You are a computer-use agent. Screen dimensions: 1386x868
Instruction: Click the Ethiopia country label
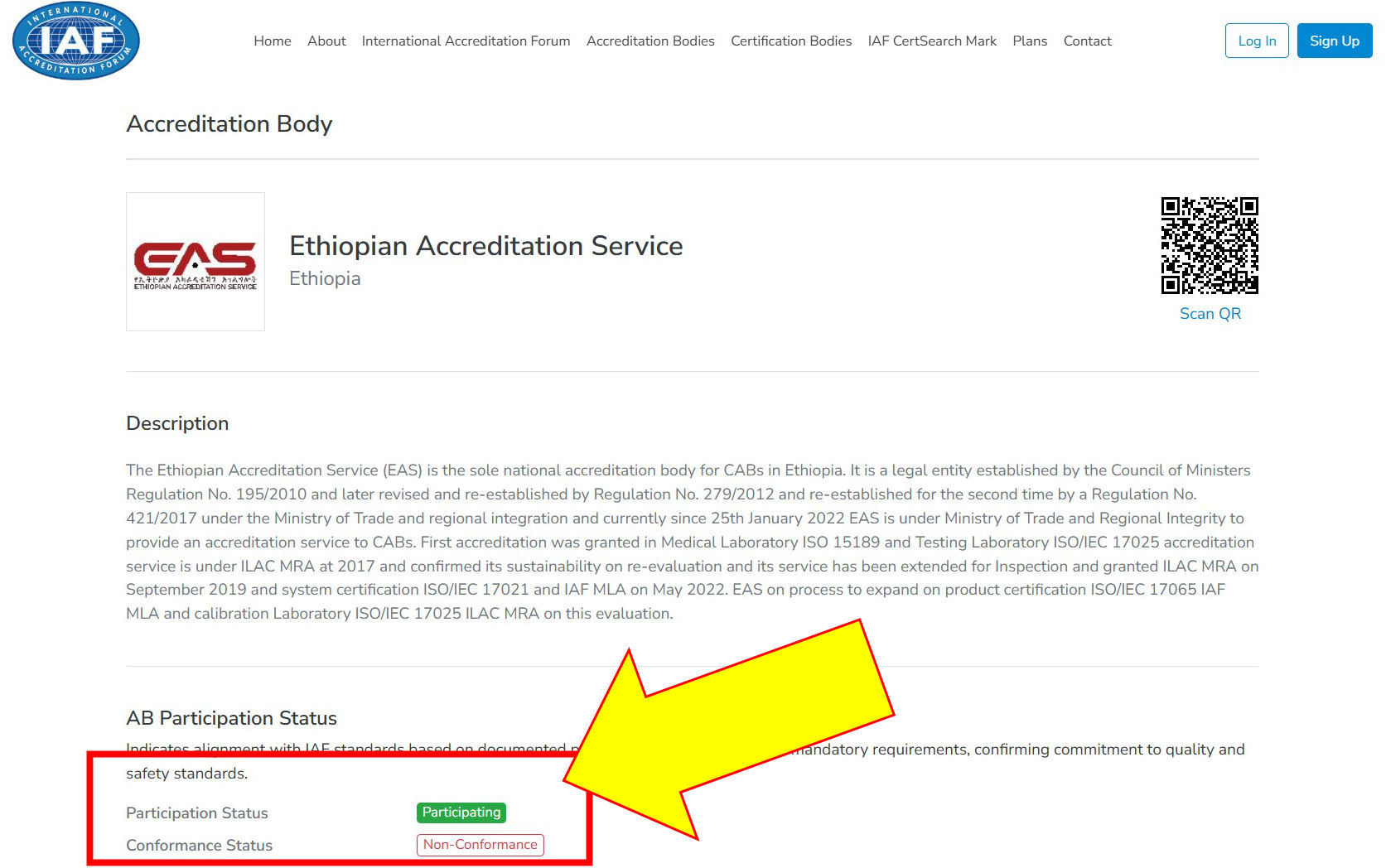pyautogui.click(x=325, y=278)
